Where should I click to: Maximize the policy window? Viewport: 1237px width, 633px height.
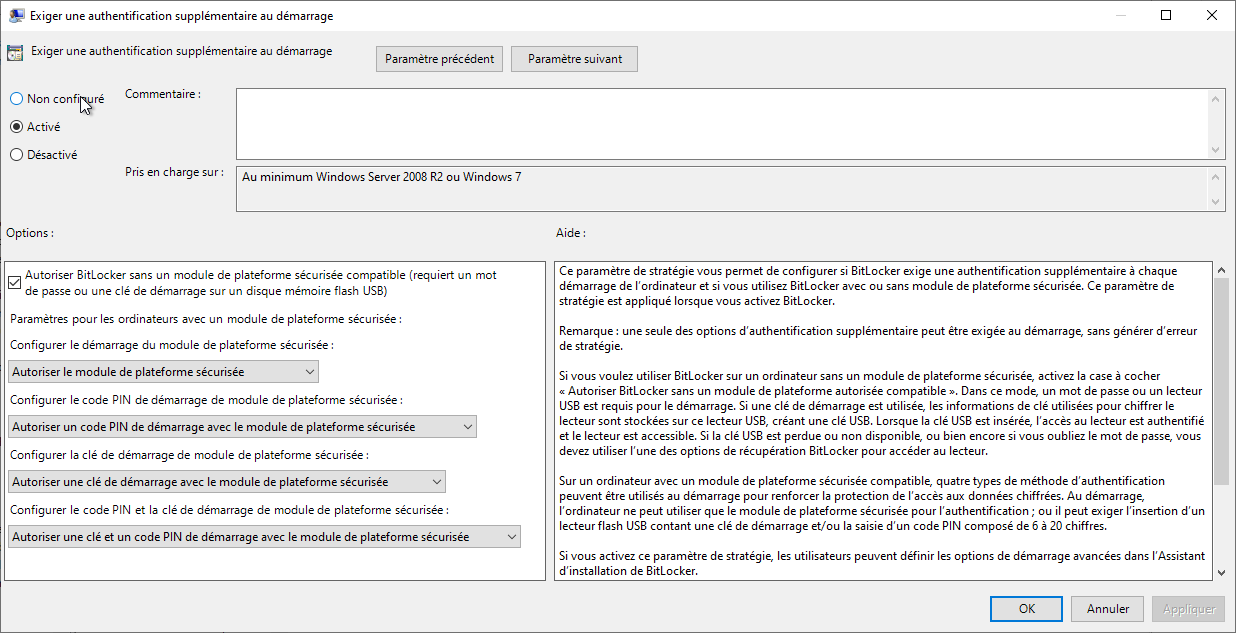(1166, 15)
